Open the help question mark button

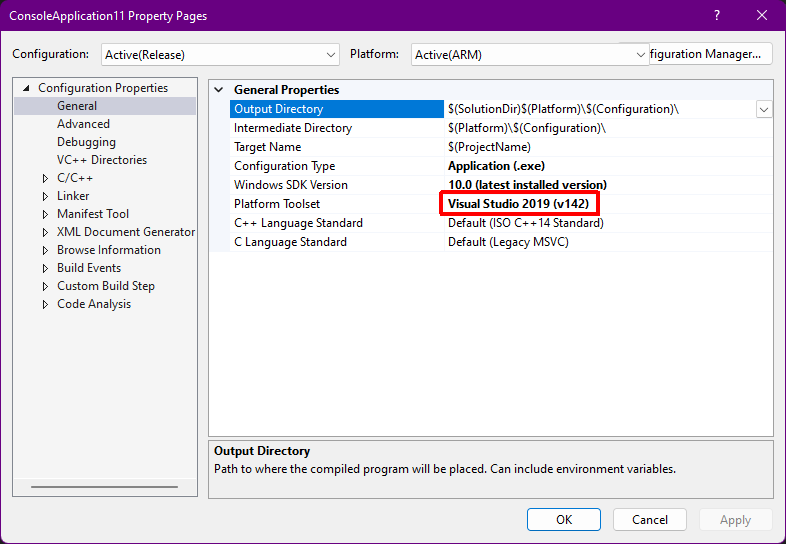[x=717, y=16]
